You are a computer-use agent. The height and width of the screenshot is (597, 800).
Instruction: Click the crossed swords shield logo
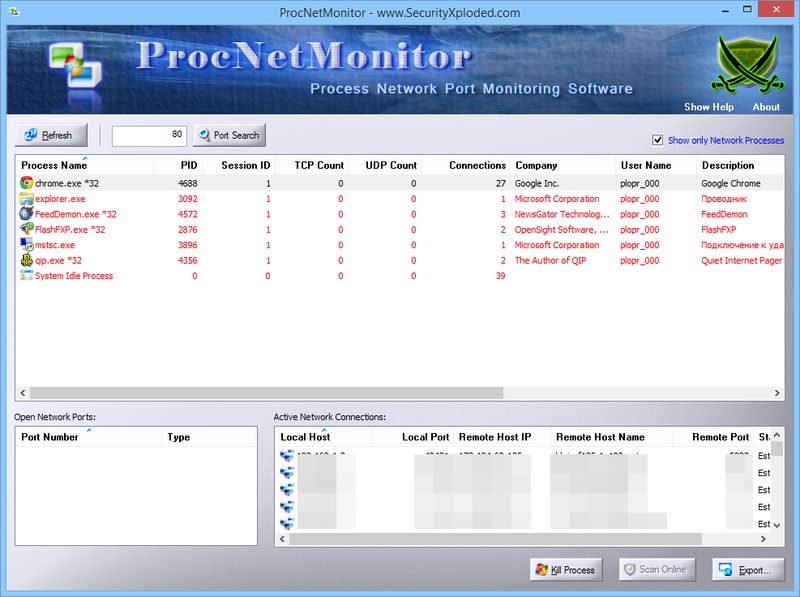[x=747, y=65]
